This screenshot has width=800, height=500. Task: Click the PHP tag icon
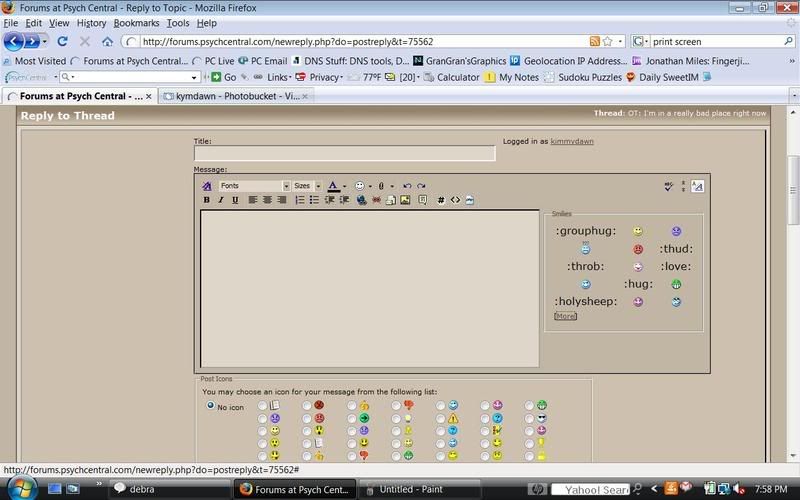click(469, 200)
